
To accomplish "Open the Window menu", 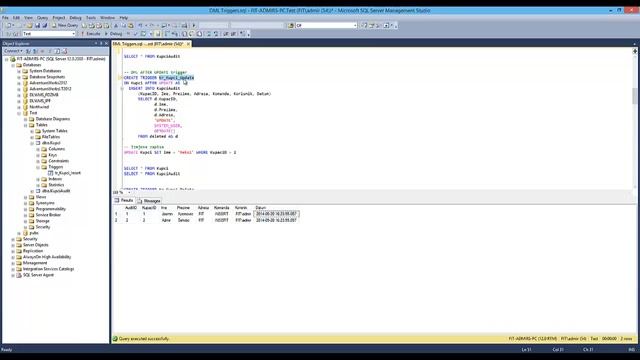I will click(107, 18).
